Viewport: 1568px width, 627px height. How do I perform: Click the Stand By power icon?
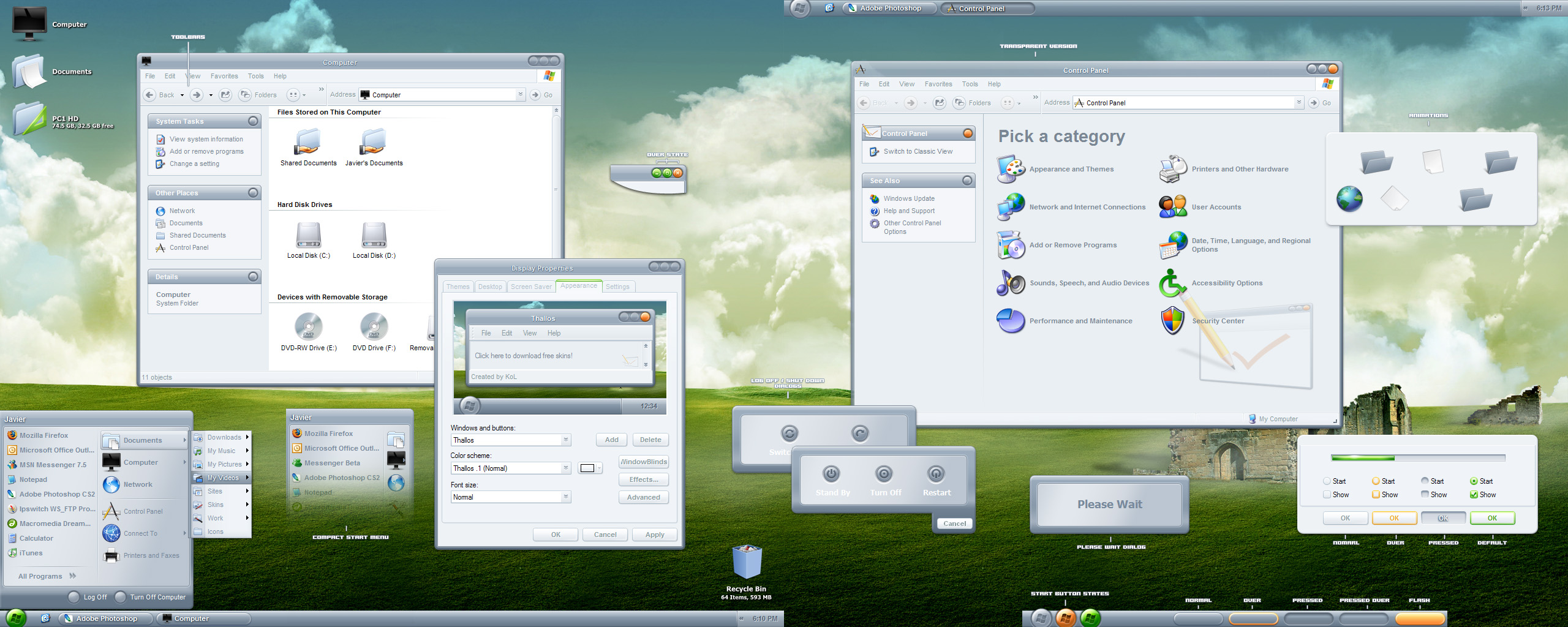pyautogui.click(x=831, y=473)
